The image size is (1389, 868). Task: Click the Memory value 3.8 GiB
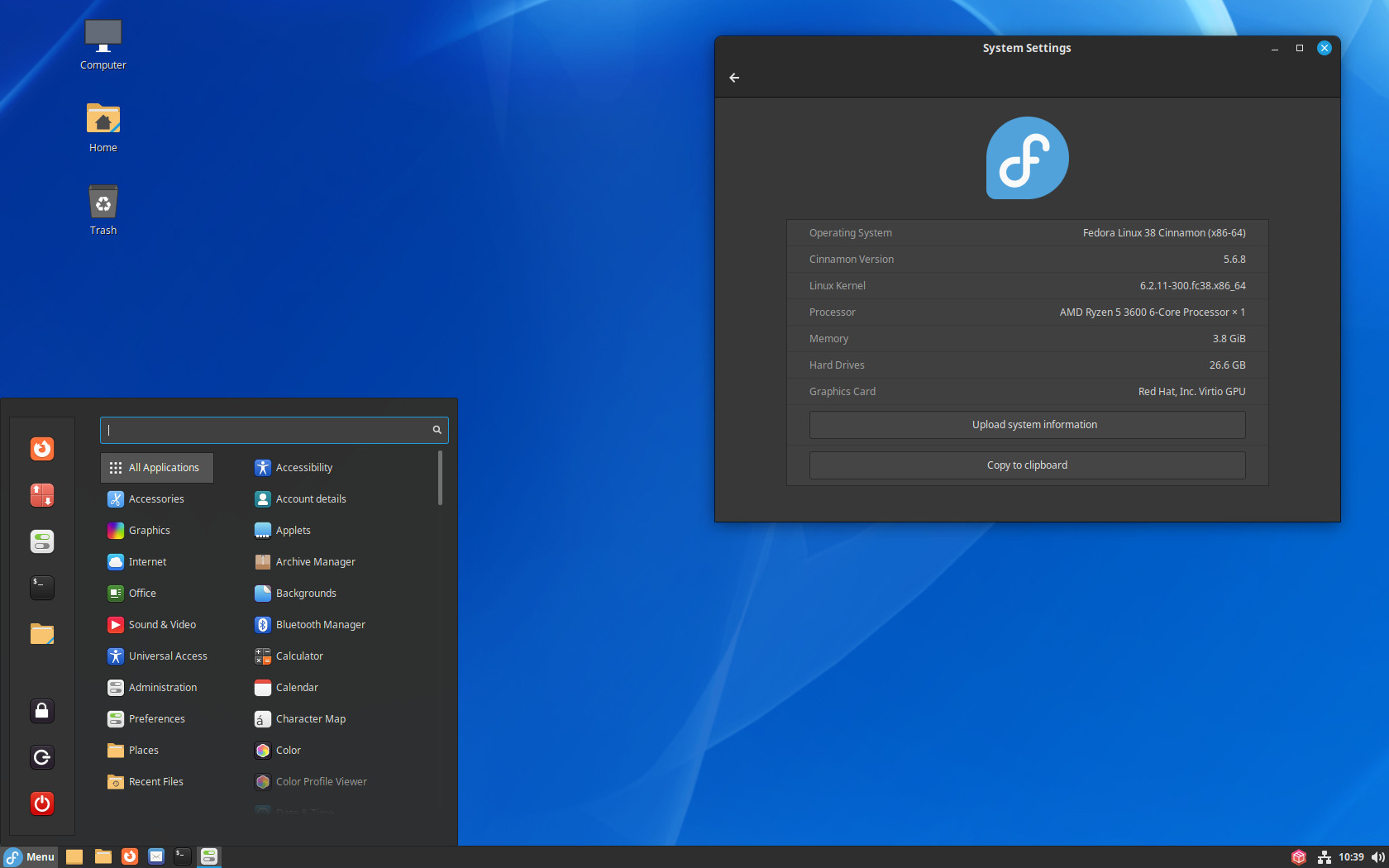point(1229,339)
